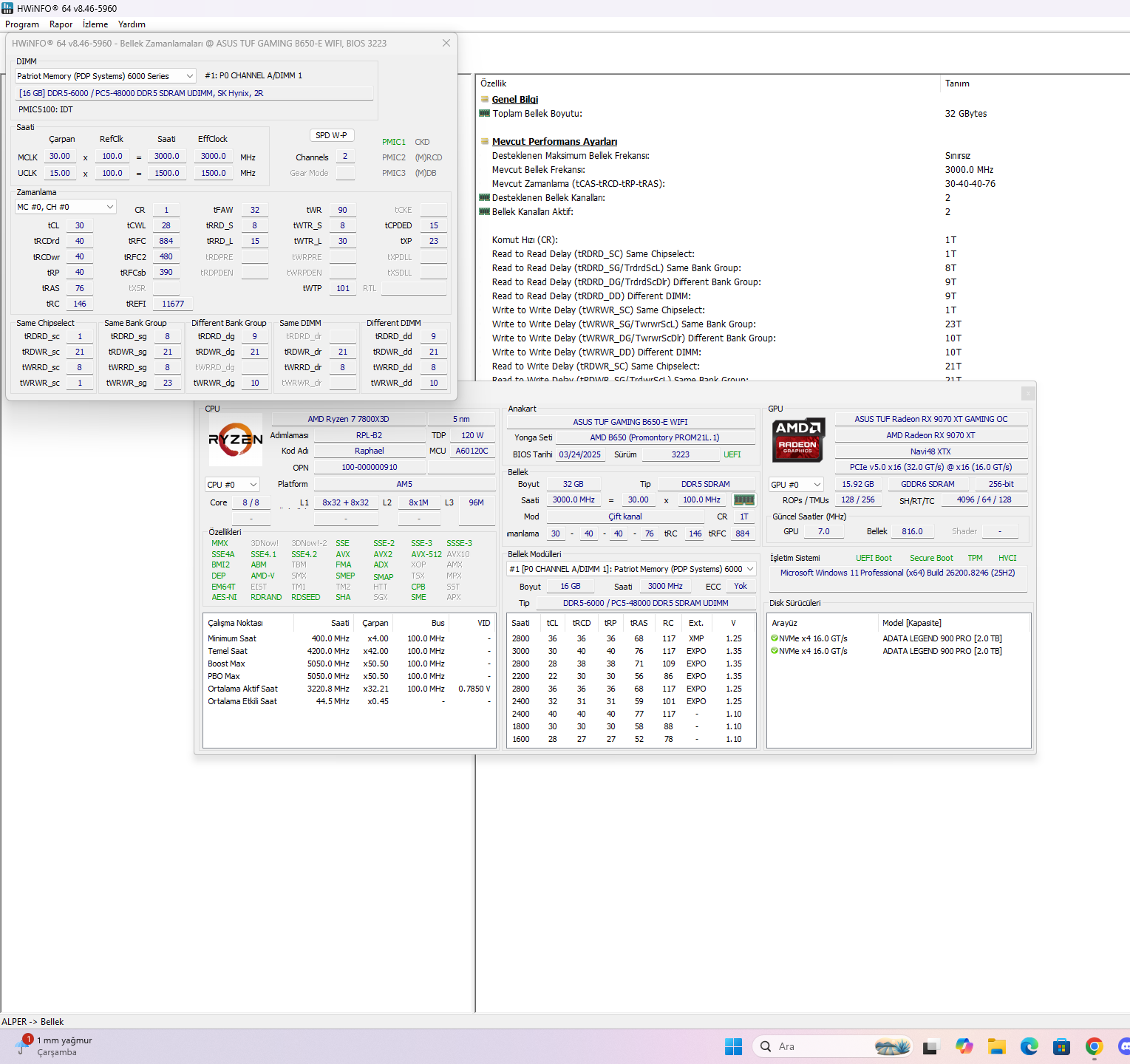Open the Rapor menu
Image resolution: width=1130 pixels, height=1064 pixels.
(x=61, y=24)
